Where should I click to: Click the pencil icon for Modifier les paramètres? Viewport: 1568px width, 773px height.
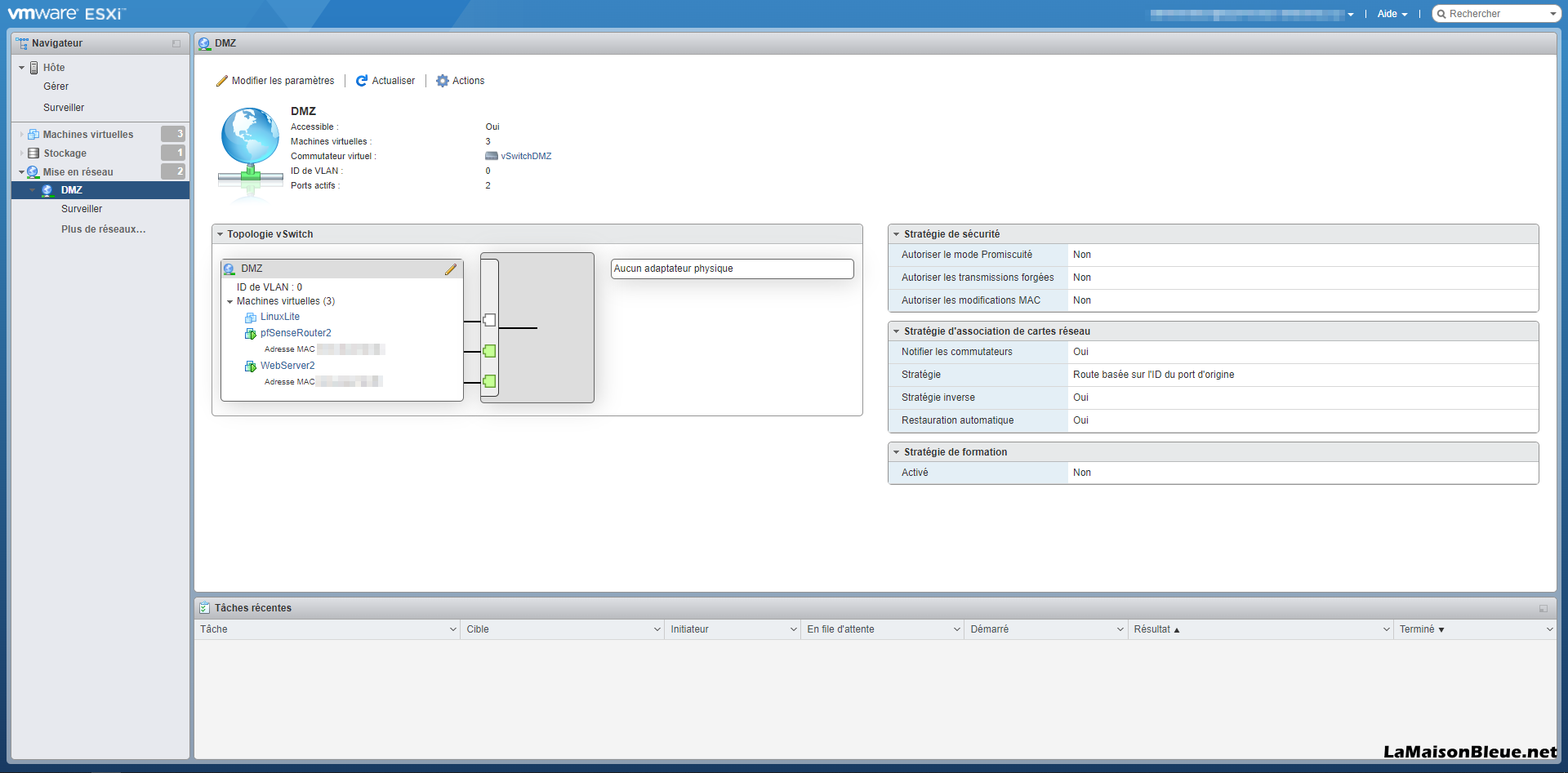221,81
